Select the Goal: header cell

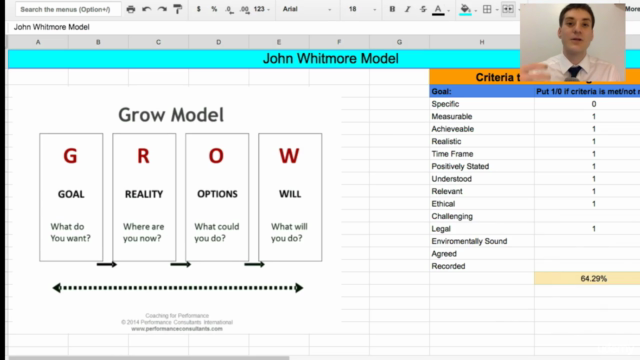click(x=482, y=91)
